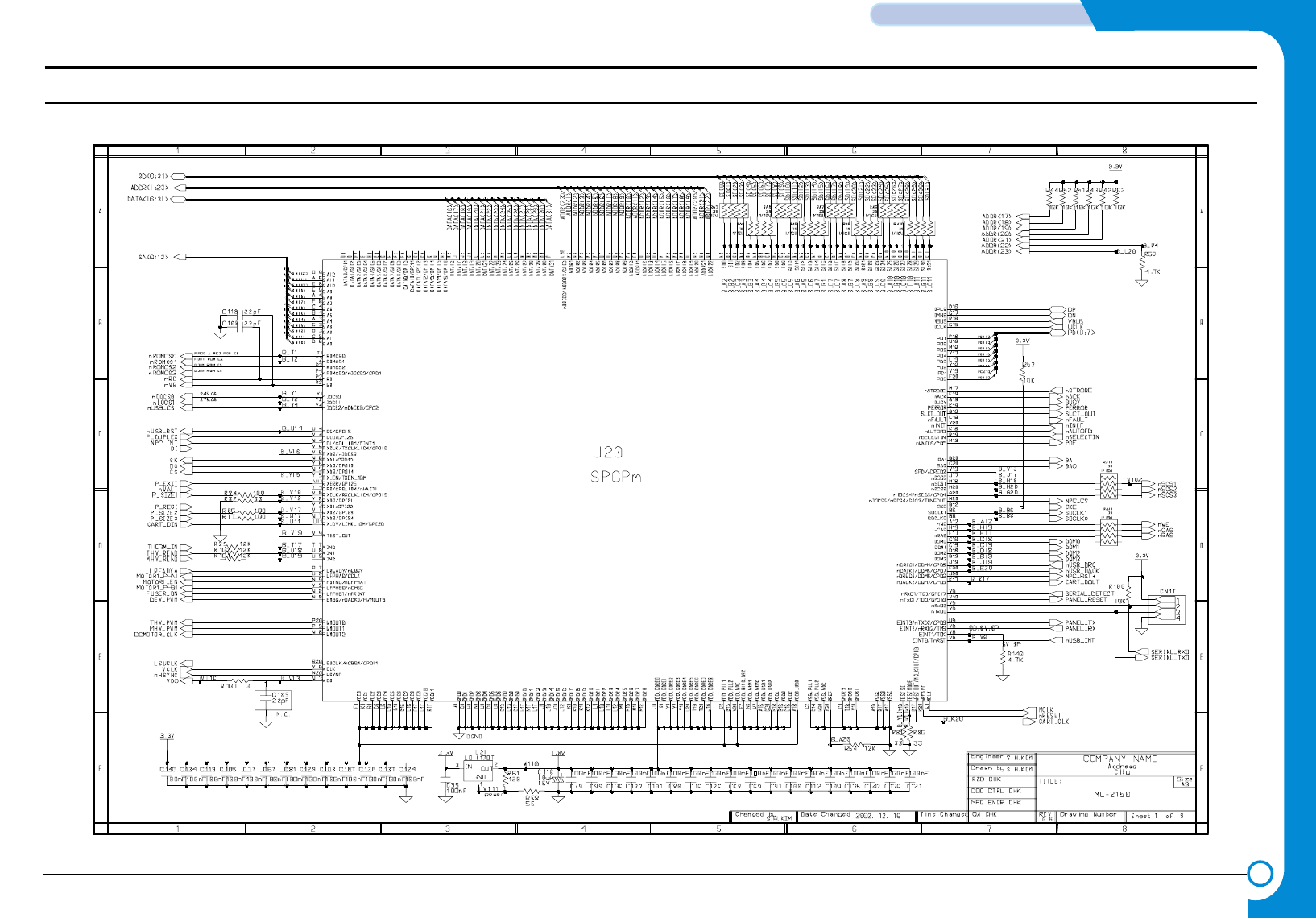The image size is (1316, 918).
Task: Click the nROMCS1 signal label
Action: (x=163, y=362)
